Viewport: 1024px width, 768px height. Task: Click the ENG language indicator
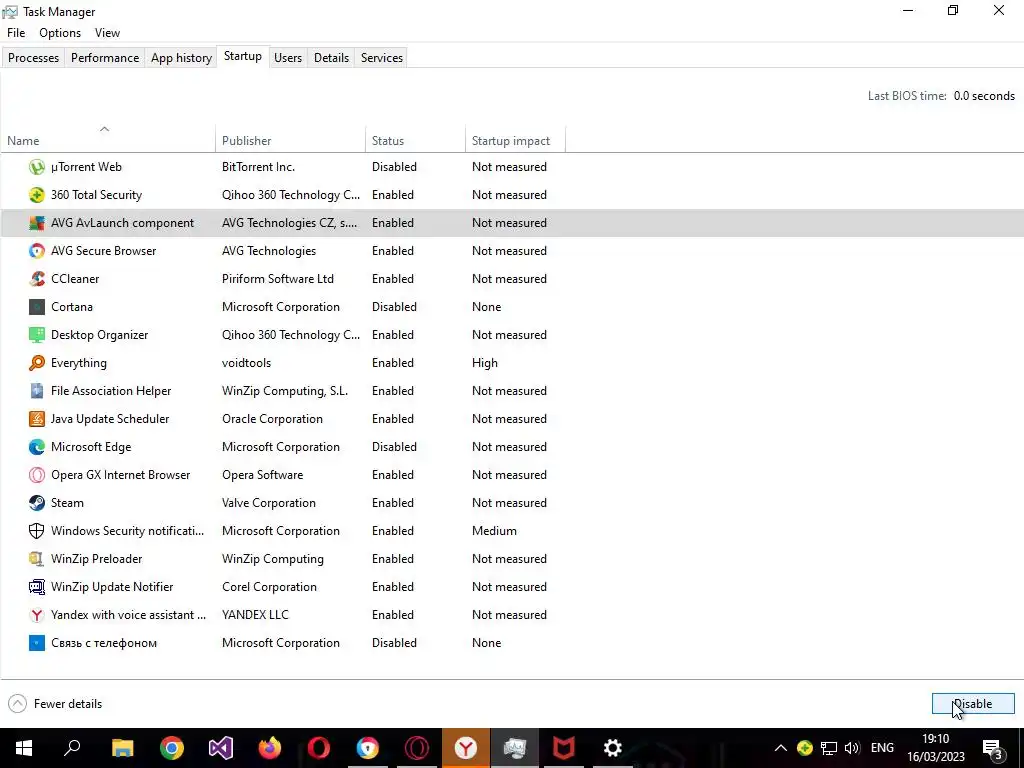click(882, 748)
